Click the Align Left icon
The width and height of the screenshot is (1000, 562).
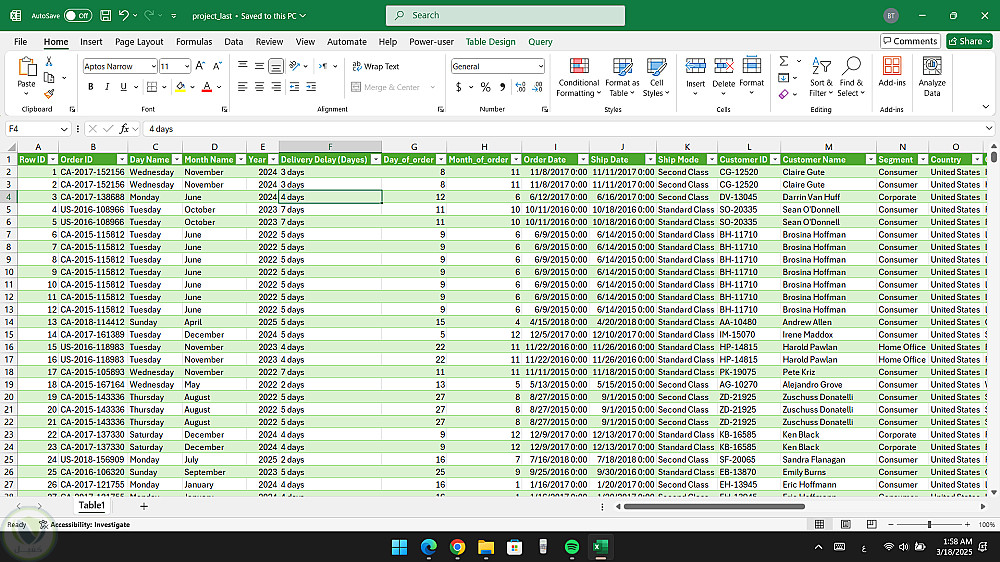point(242,87)
